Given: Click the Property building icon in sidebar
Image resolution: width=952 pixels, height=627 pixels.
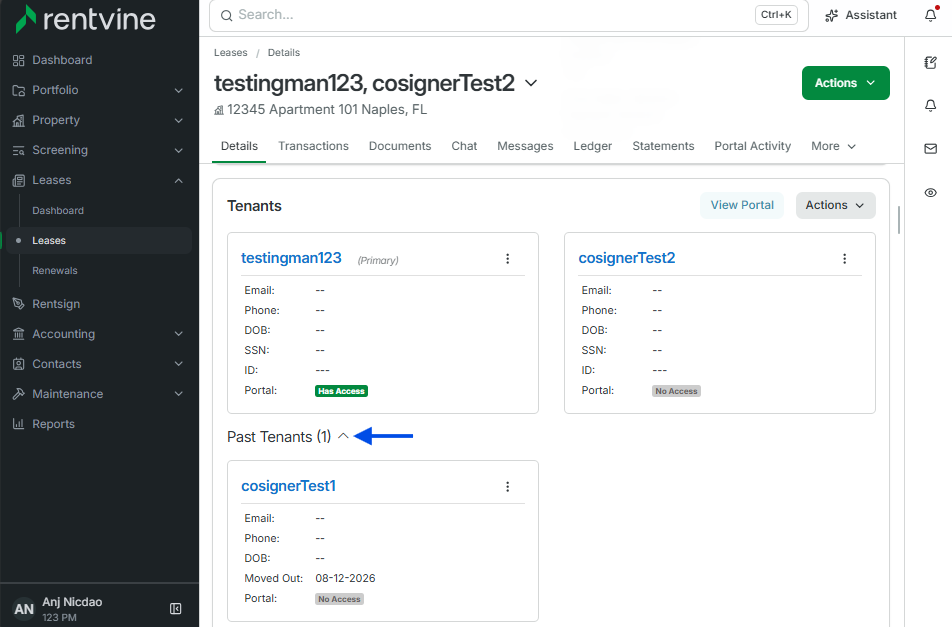Looking at the screenshot, I should (19, 120).
